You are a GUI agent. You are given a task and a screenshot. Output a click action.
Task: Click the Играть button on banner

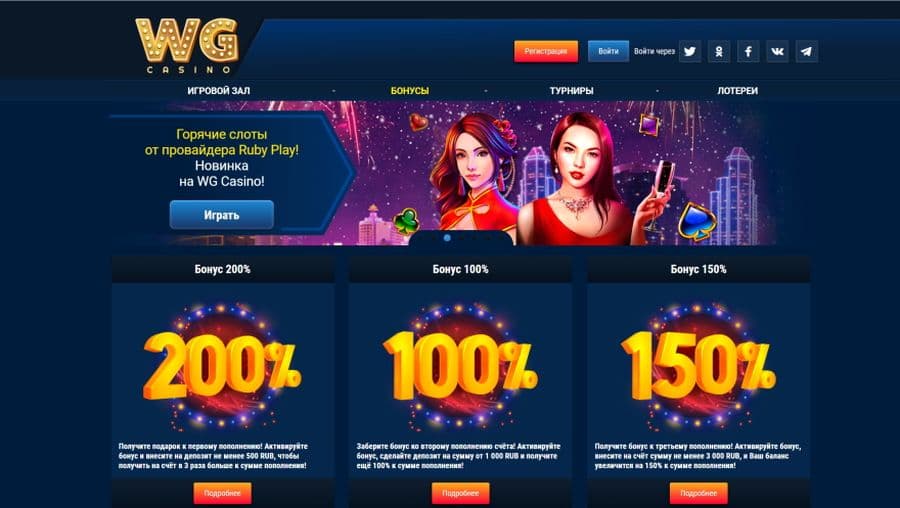[x=222, y=215]
